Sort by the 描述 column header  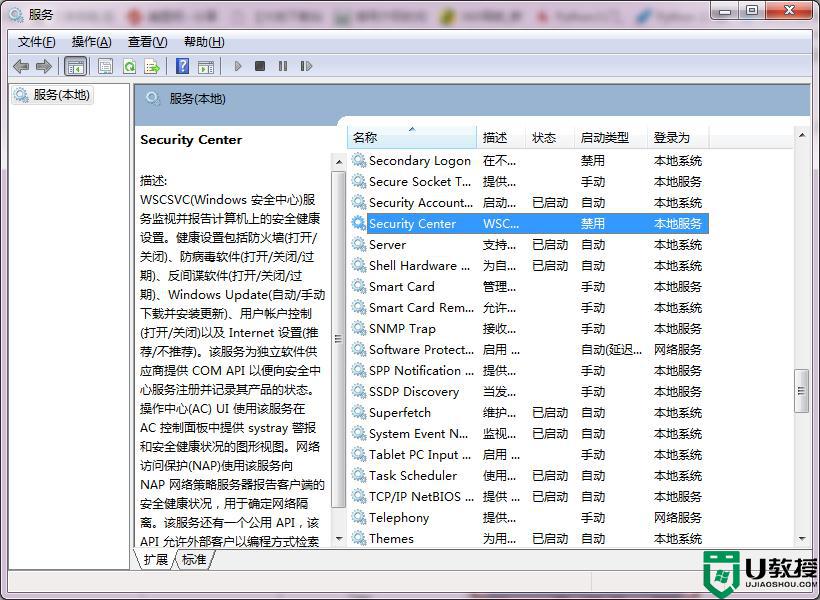(x=500, y=138)
